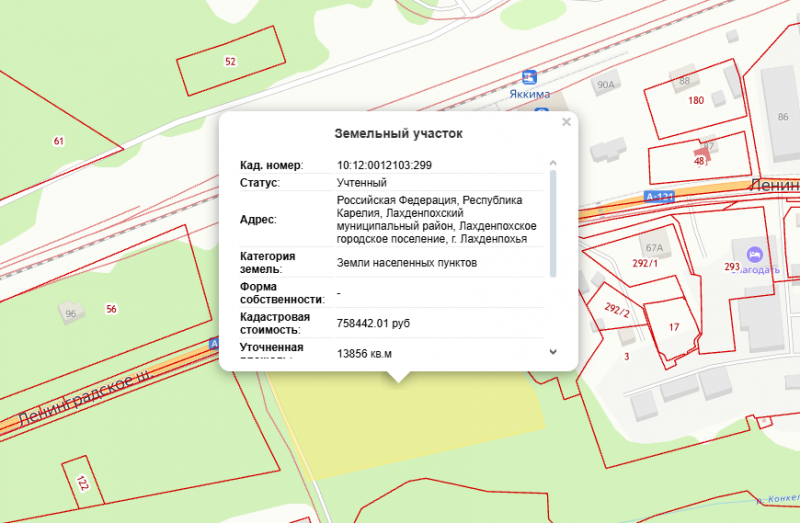Viewport: 800px width, 523px height.
Task: Select parcel 48 on the map
Action: 699,161
